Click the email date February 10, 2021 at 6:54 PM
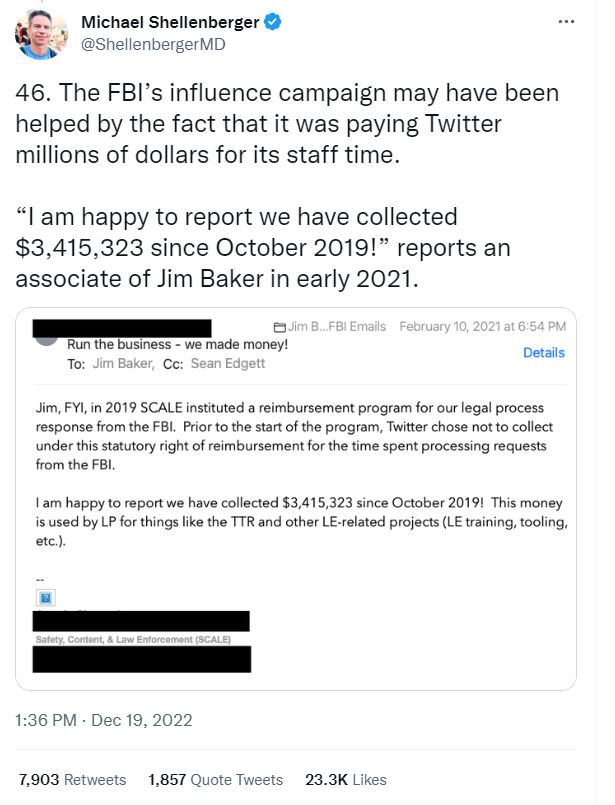The image size is (615, 805). (482, 327)
